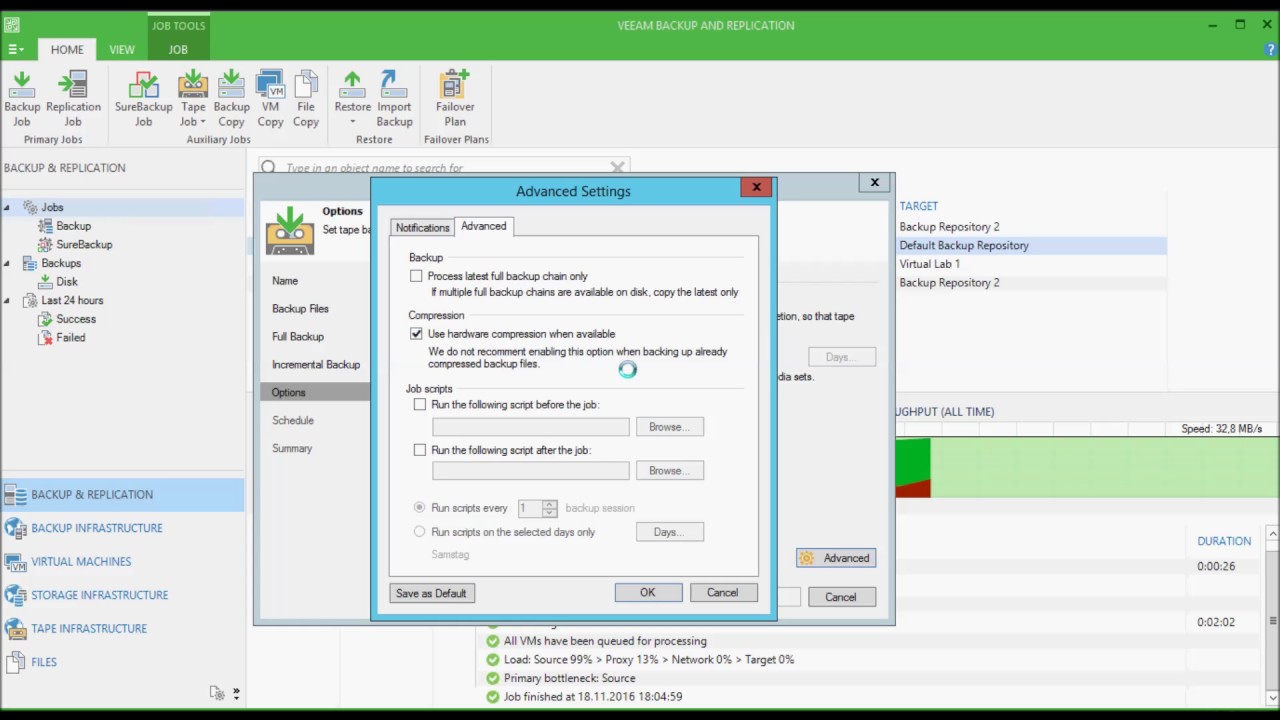
Task: Open the JOB ribbon tab
Action: 178,49
